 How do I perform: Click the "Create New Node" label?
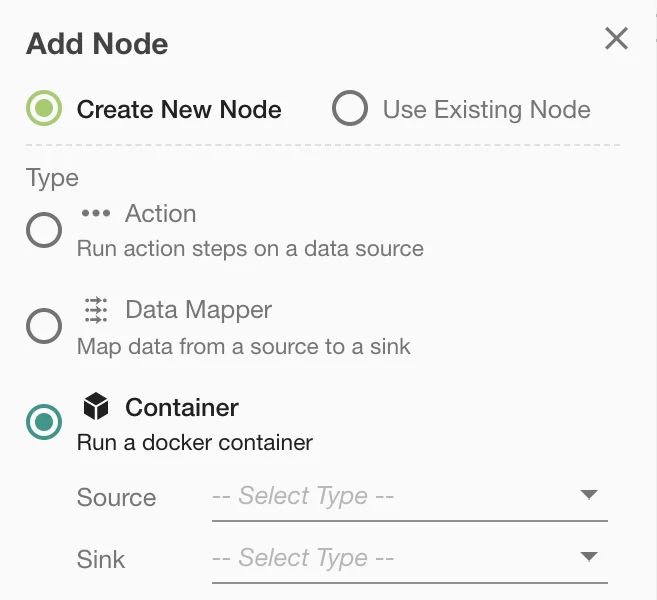(179, 109)
